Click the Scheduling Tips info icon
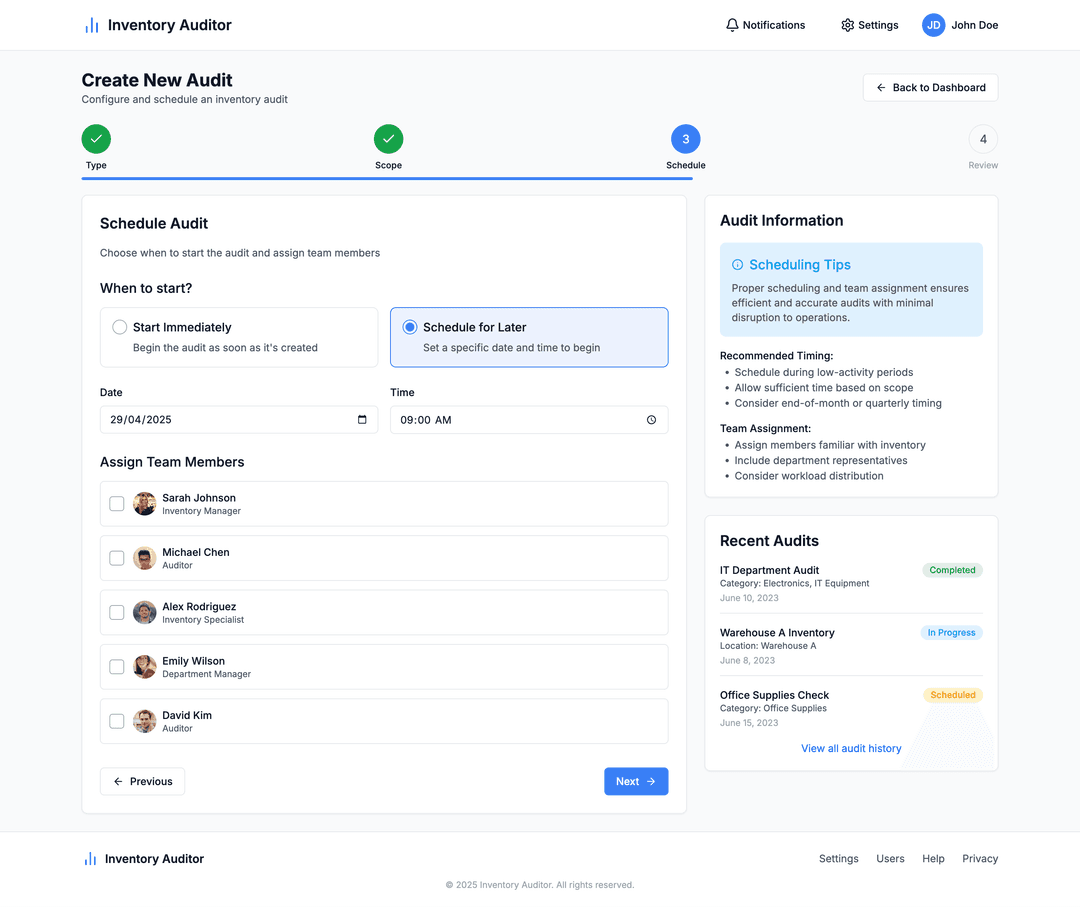 click(x=738, y=265)
